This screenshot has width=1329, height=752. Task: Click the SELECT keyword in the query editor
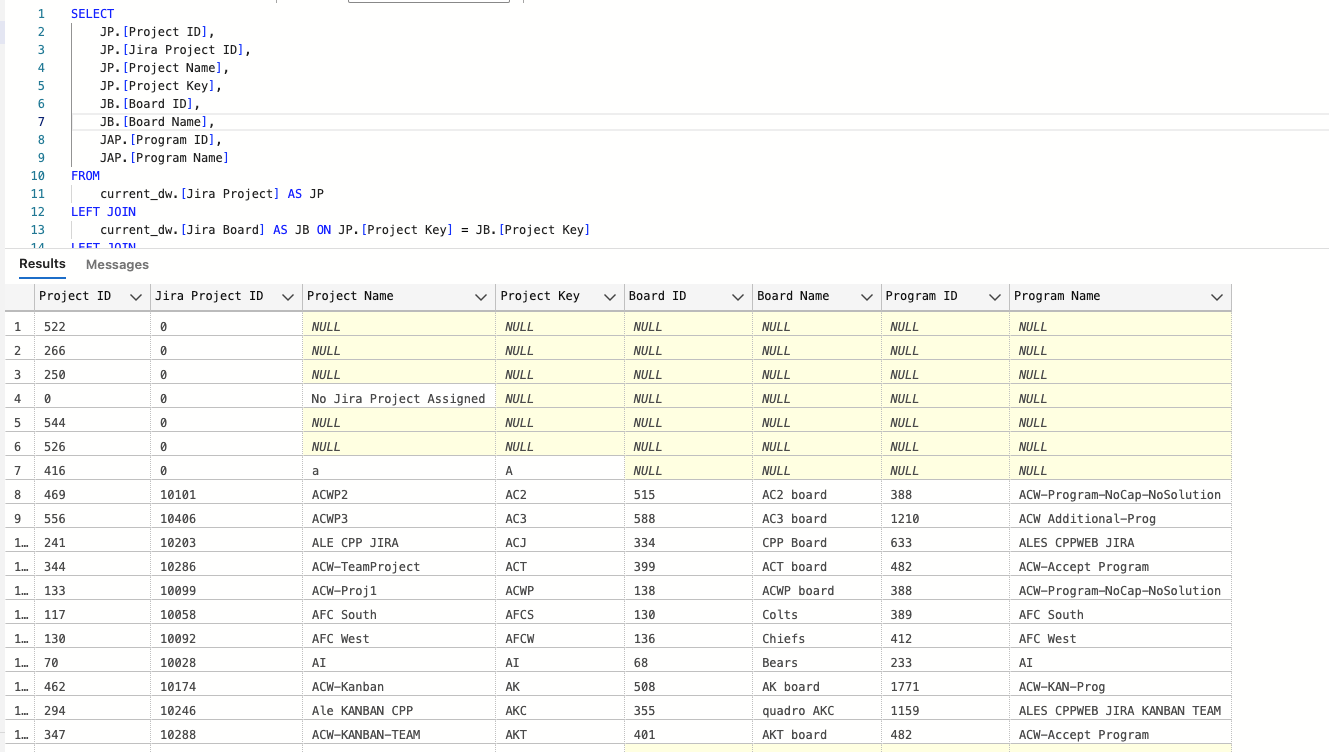coord(93,14)
